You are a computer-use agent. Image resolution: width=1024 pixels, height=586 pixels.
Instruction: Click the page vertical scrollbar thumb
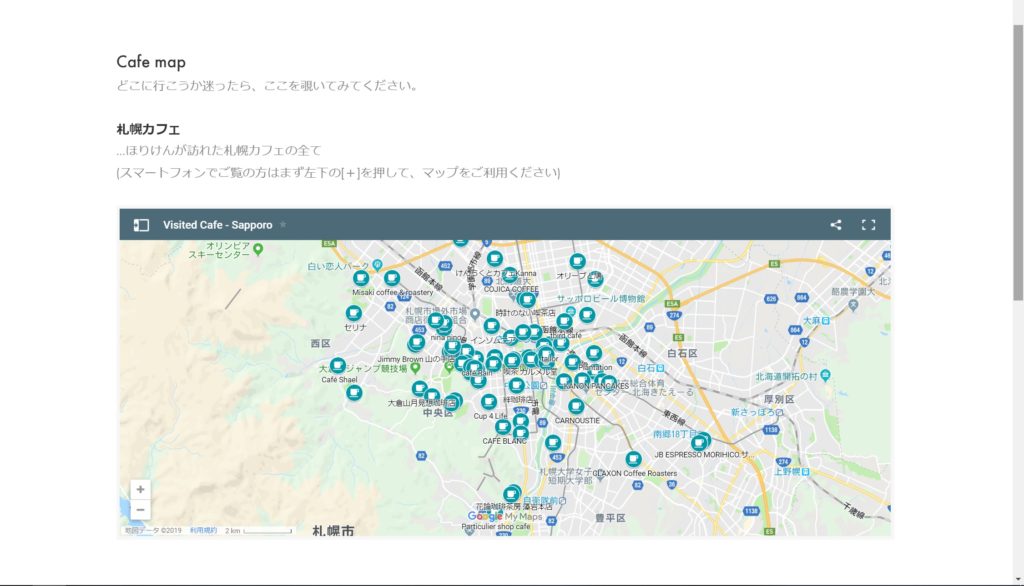pos(1018,163)
